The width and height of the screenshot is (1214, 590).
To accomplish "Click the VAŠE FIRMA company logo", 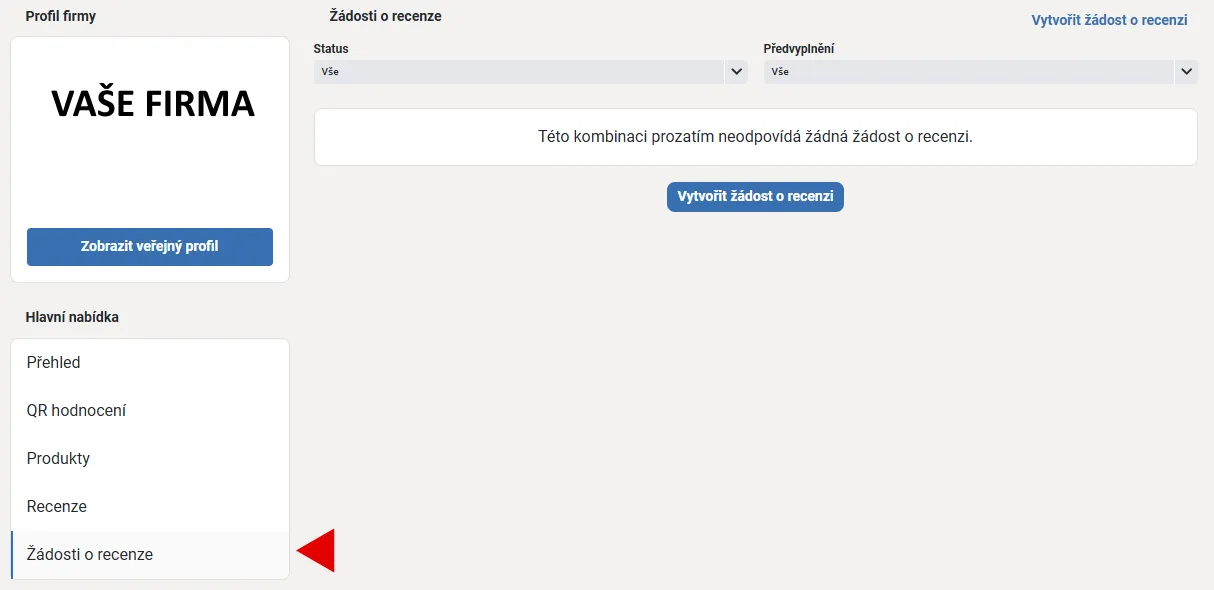I will (x=152, y=103).
